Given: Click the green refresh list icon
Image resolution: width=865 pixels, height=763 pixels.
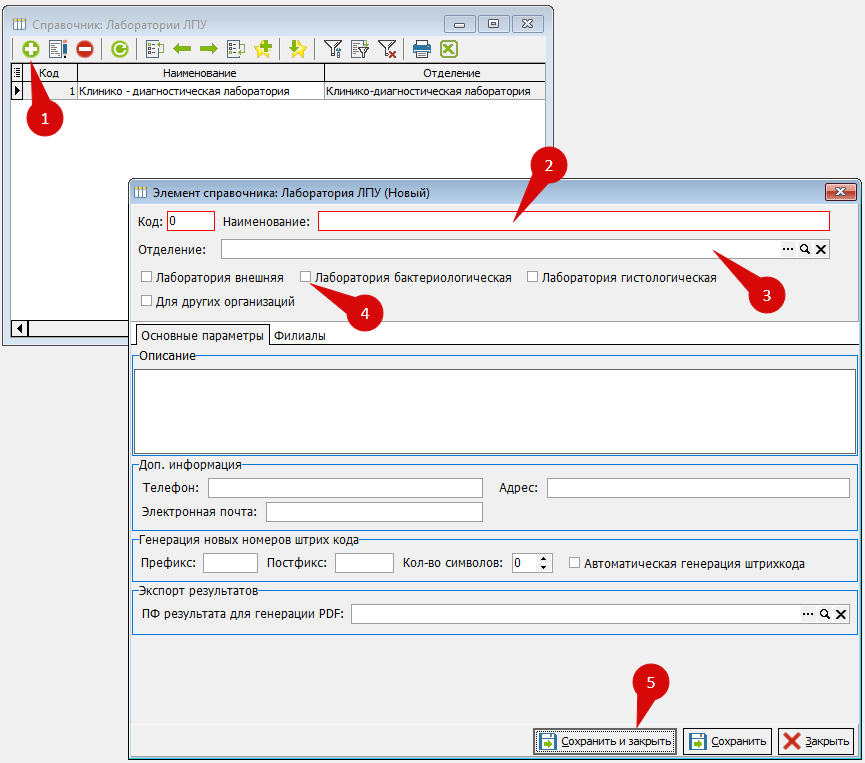Looking at the screenshot, I should pos(119,48).
